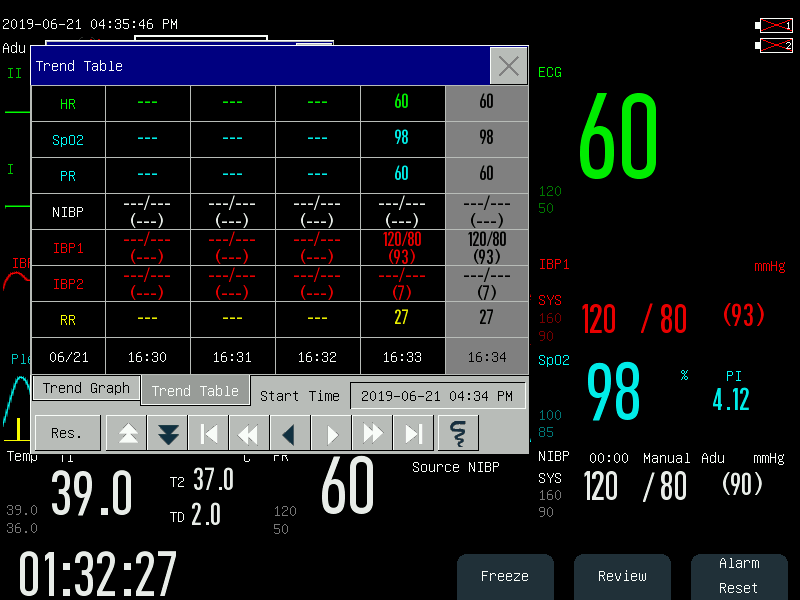This screenshot has width=800, height=600.
Task: Click the 06/21 date cell
Action: 68,357
